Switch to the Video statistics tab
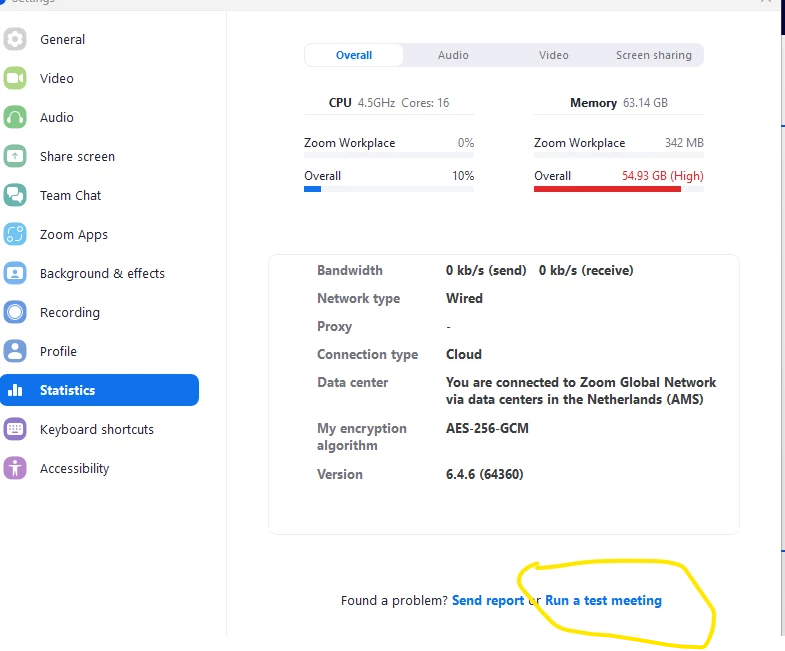The height and width of the screenshot is (651, 785). click(553, 55)
